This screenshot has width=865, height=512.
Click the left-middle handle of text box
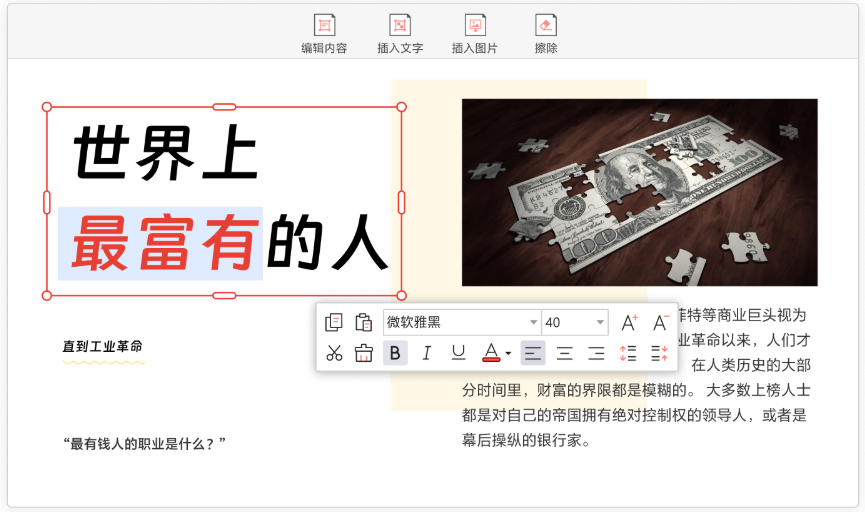pyautogui.click(x=47, y=202)
